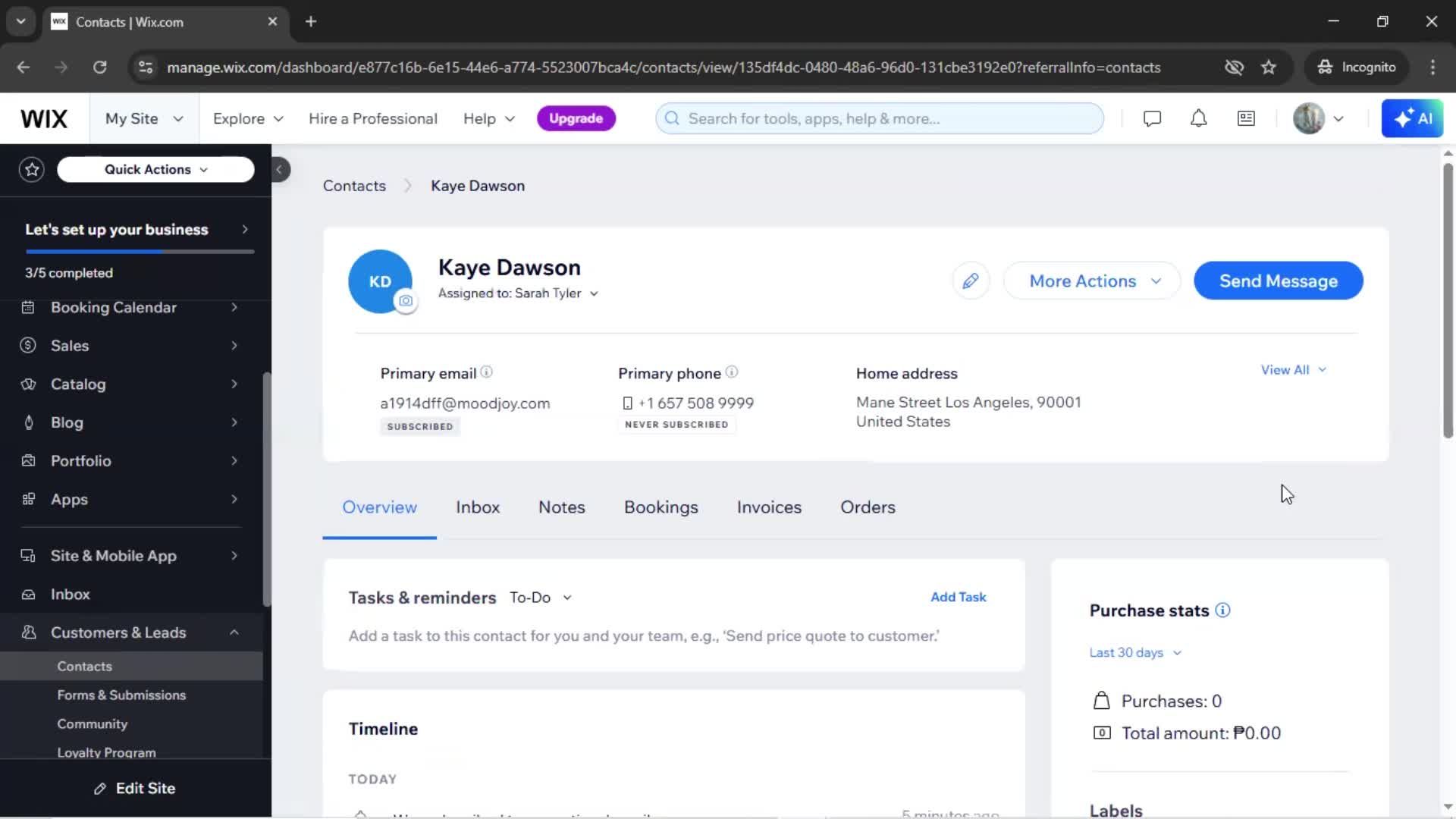This screenshot has width=1456, height=819.
Task: Open Forms & Submissions in sidebar
Action: (x=121, y=695)
